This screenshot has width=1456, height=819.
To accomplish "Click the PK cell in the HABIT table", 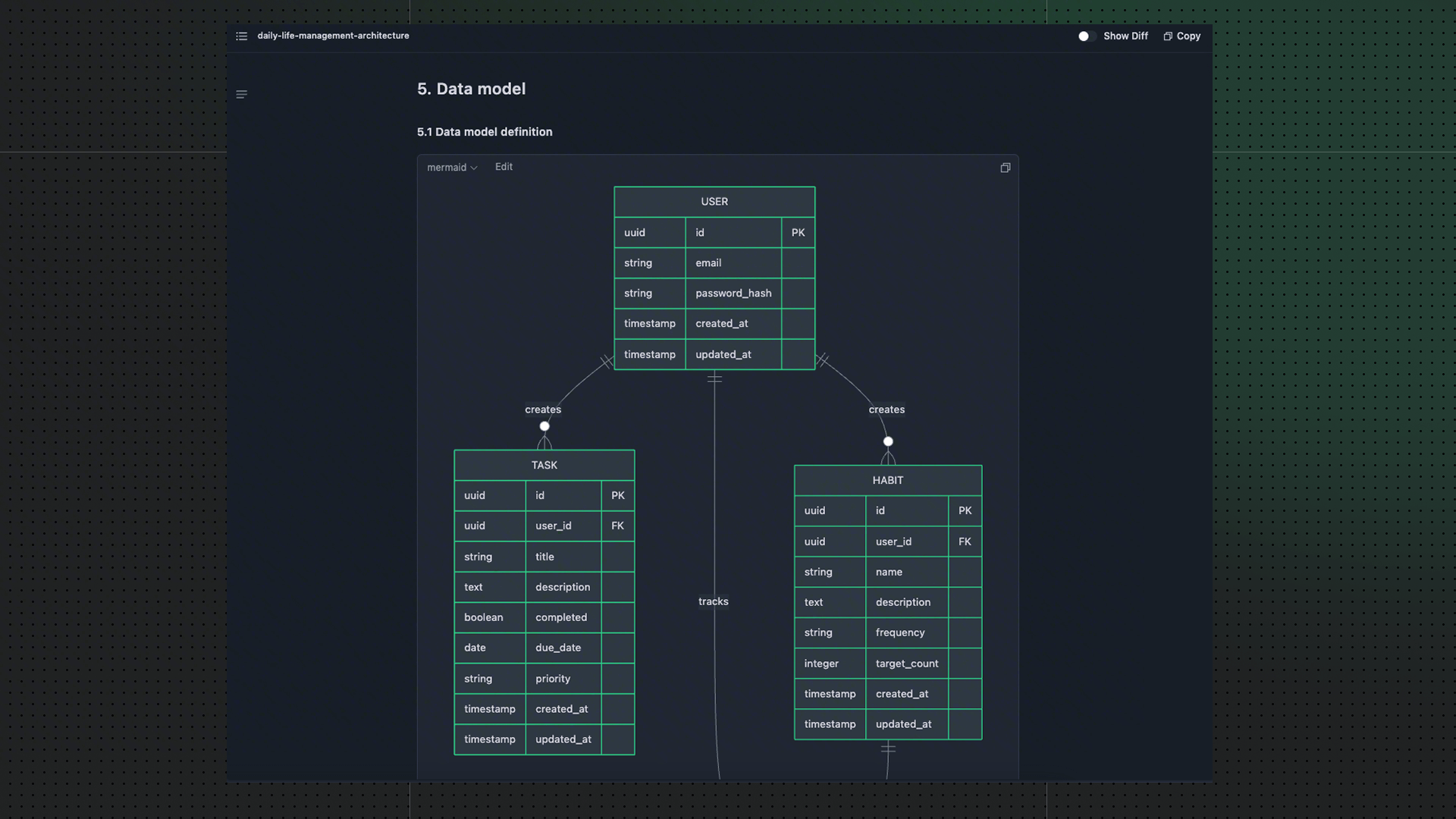I will pyautogui.click(x=965, y=510).
